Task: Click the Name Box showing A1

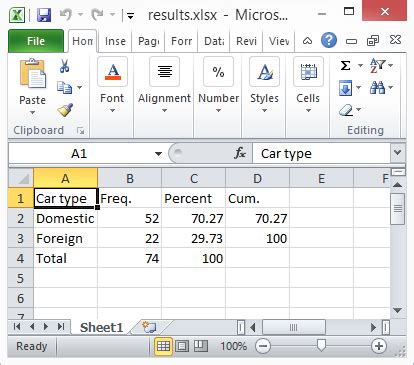Action: click(x=79, y=153)
